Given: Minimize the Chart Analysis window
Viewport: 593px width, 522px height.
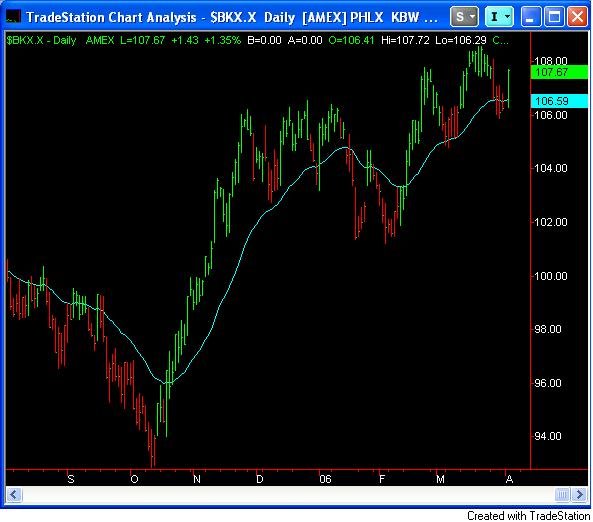Looking at the screenshot, I should 530,17.
